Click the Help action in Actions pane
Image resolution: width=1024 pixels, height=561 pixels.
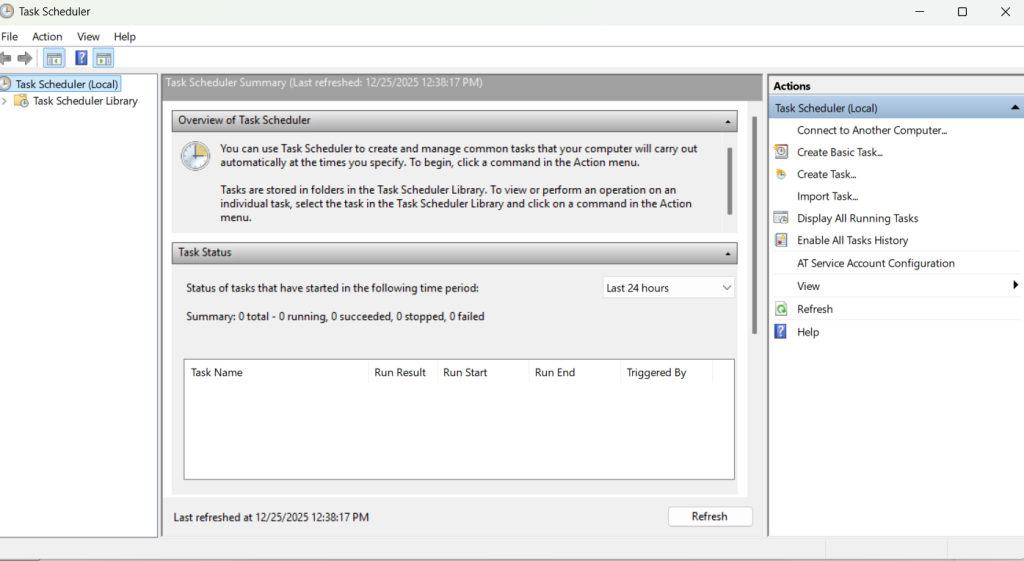click(808, 332)
